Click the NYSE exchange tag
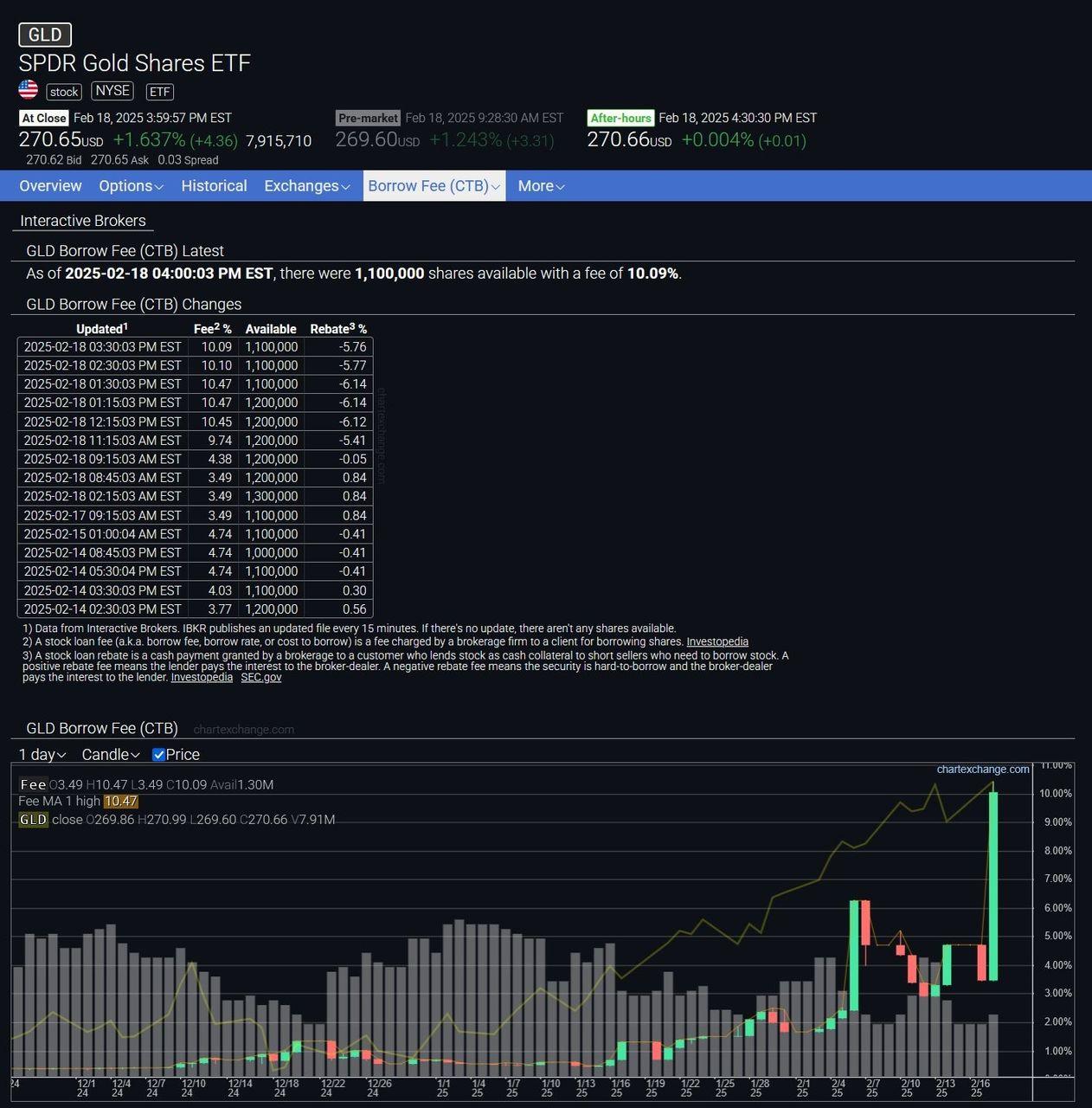The height and width of the screenshot is (1108, 1092). click(x=112, y=91)
